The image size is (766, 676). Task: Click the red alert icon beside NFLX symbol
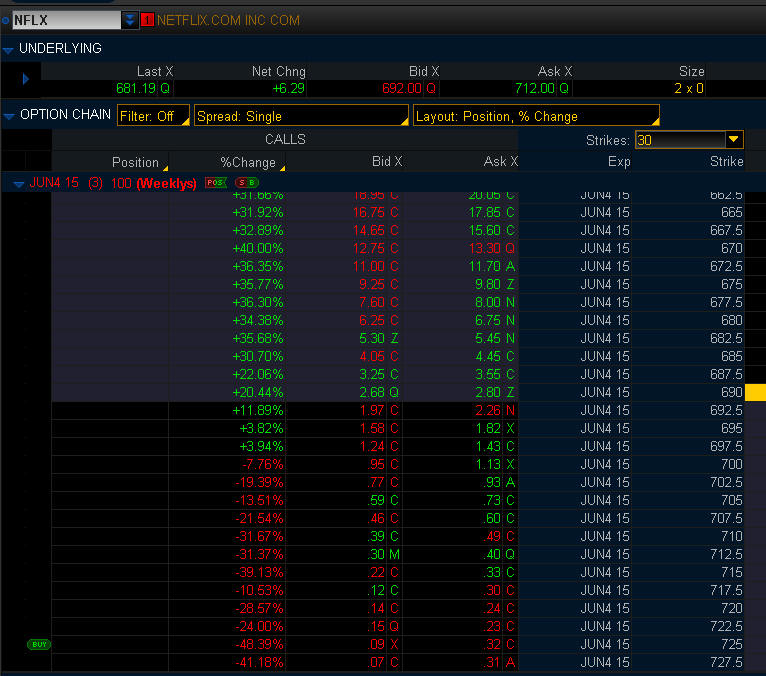[x=148, y=20]
